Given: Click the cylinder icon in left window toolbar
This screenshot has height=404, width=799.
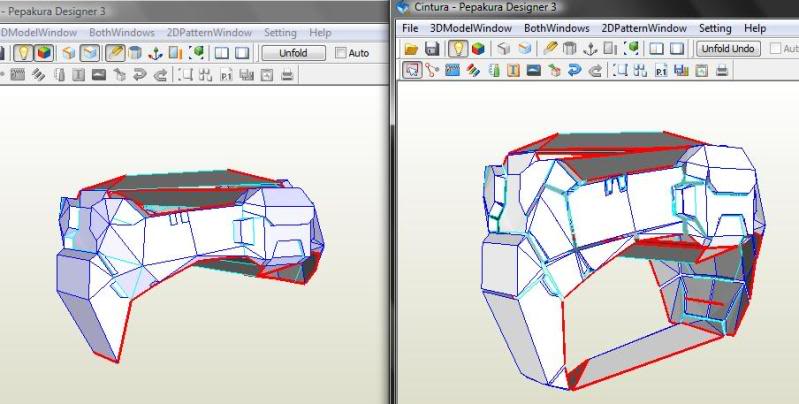Looking at the screenshot, I should pyautogui.click(x=135, y=52).
